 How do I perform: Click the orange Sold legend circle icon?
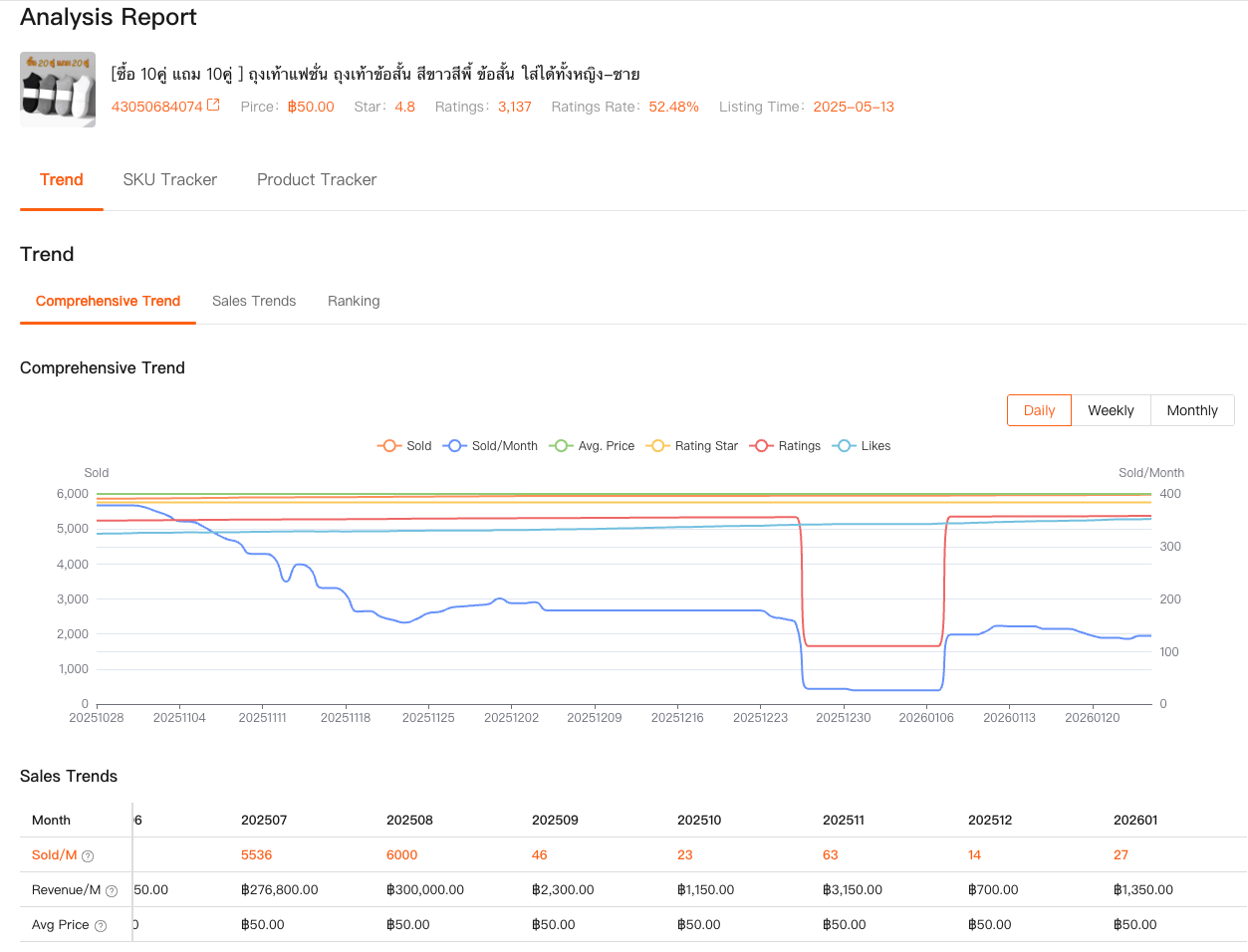tap(389, 445)
